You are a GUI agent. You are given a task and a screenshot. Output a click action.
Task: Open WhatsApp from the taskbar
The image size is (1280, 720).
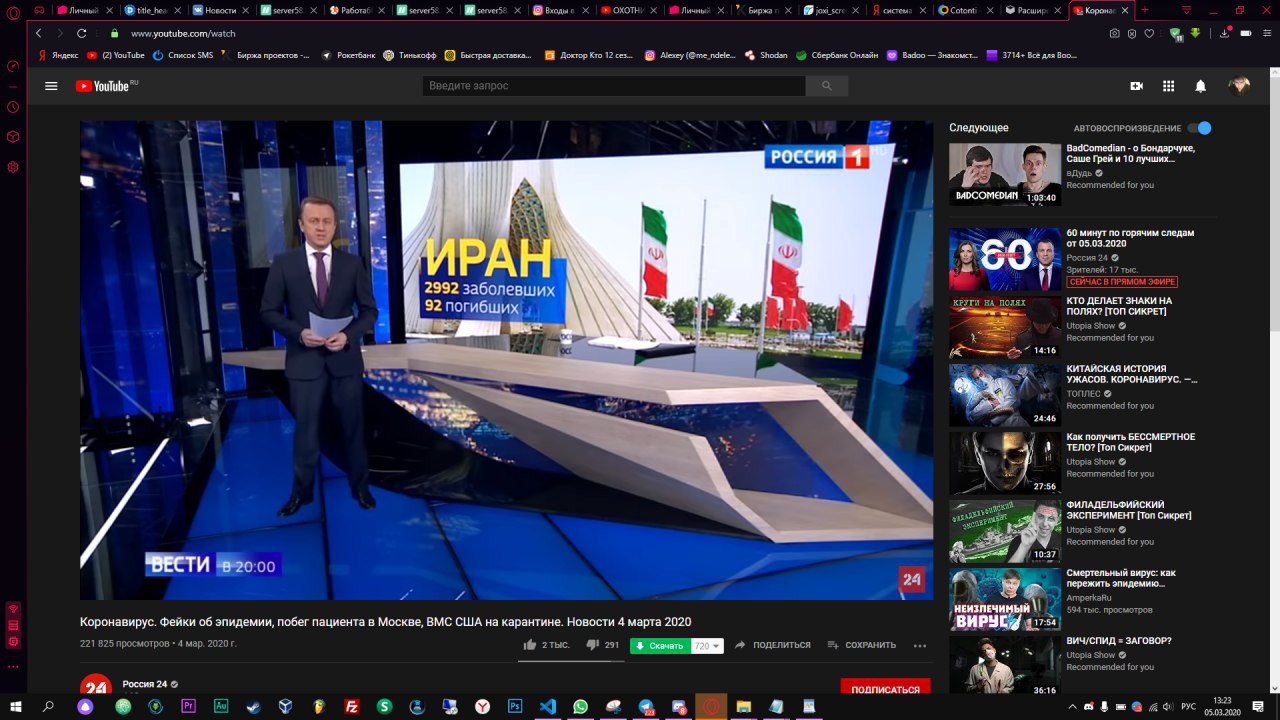point(581,706)
